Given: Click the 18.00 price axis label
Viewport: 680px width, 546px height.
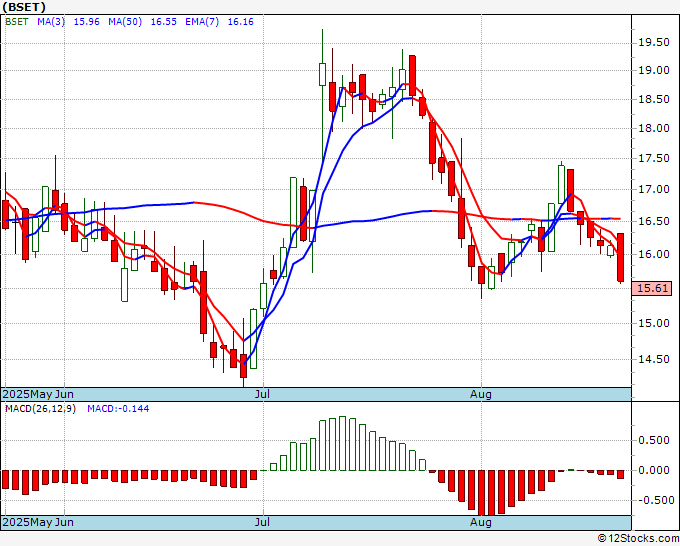Looking at the screenshot, I should [654, 128].
